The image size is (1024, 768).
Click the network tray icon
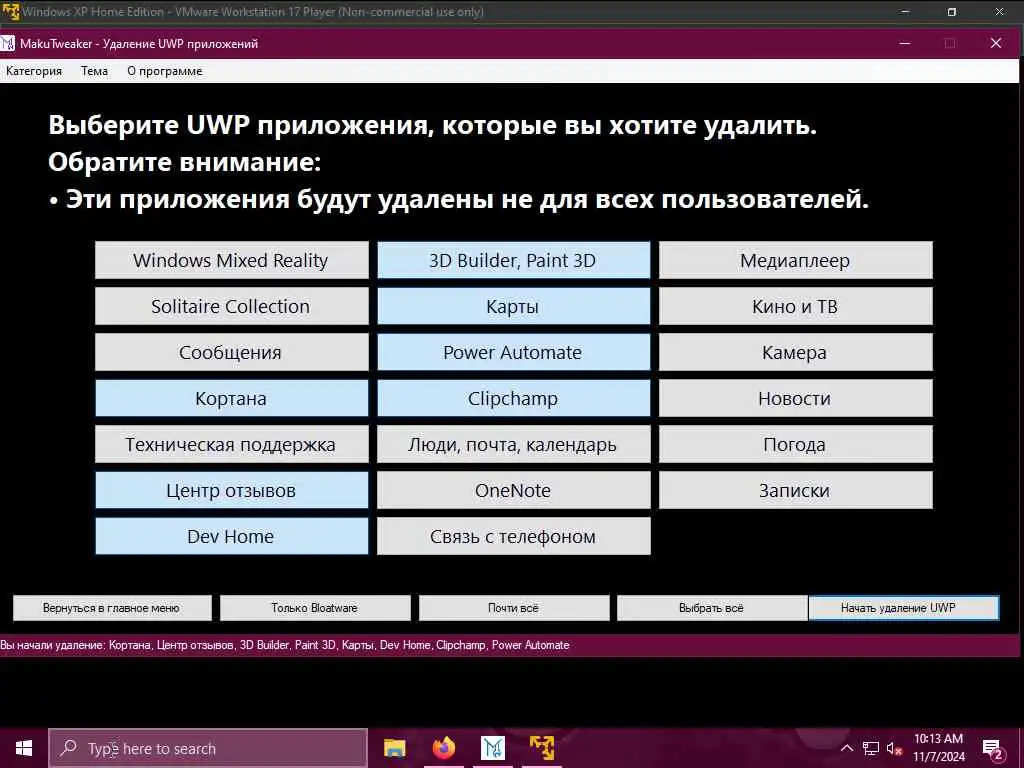tap(871, 748)
